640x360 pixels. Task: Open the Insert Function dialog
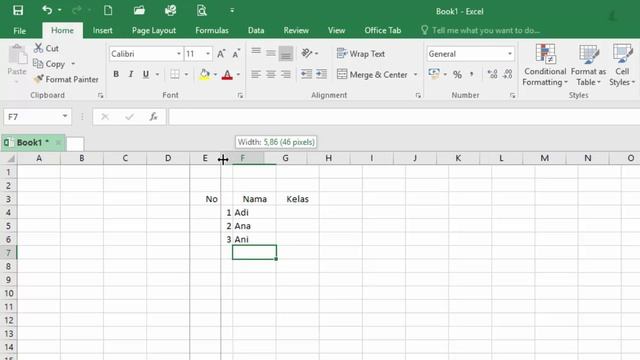pyautogui.click(x=153, y=117)
